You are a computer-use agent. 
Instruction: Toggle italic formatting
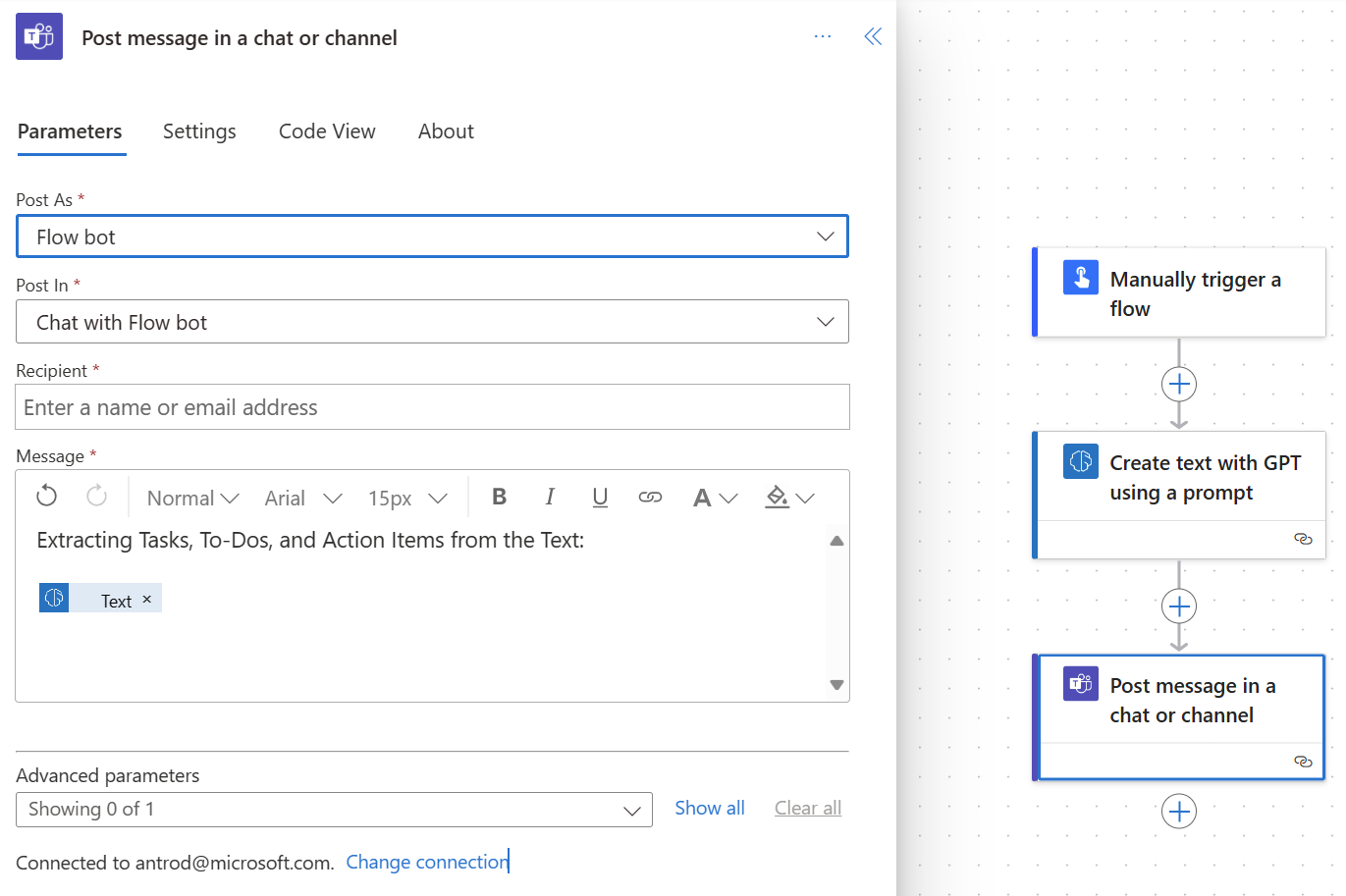tap(550, 497)
